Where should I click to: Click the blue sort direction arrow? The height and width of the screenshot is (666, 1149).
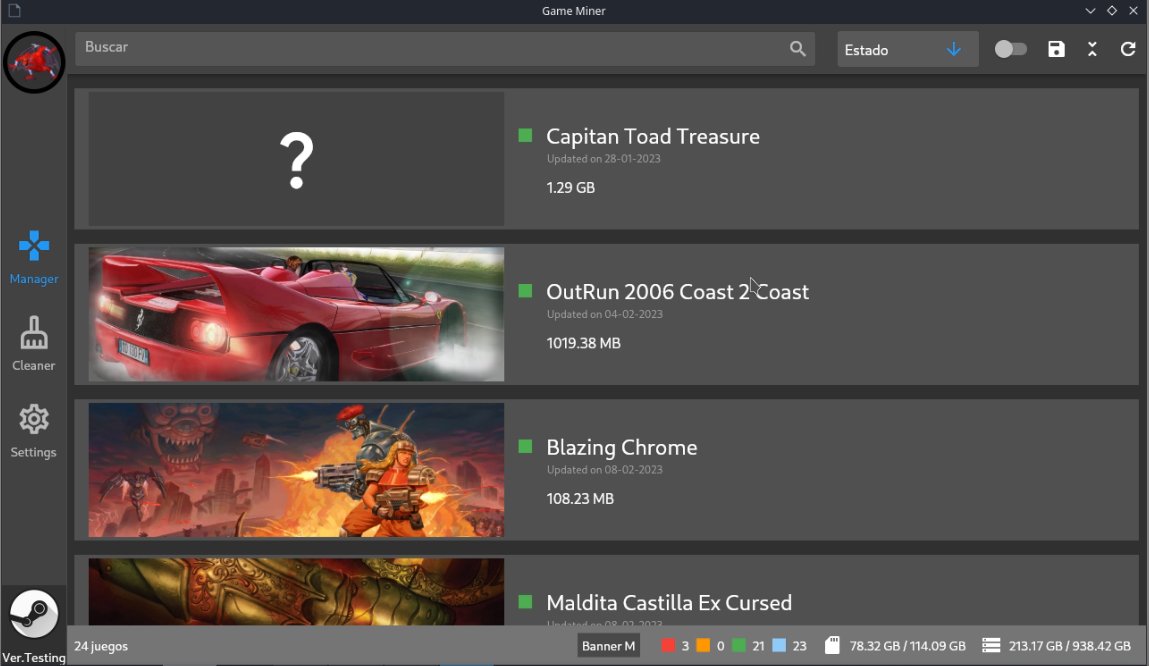coord(953,49)
